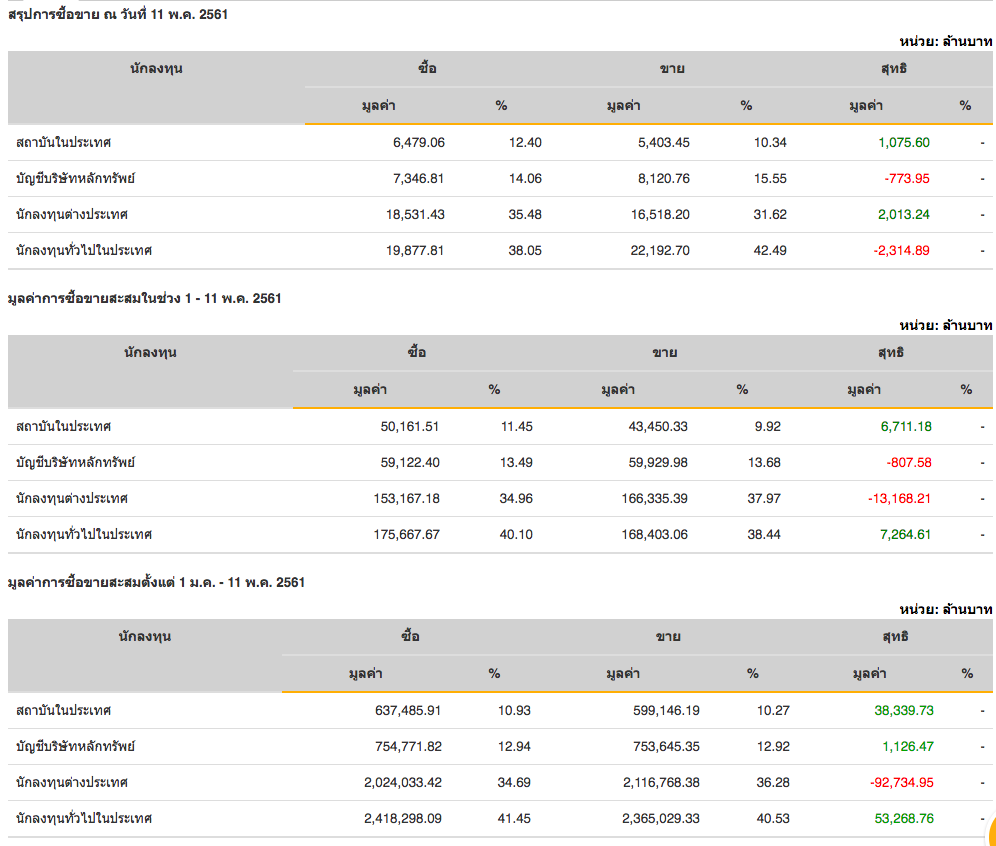Click the "มูลค่าการซื้อขายสะสมตั้งแต่ 1 ม.ค. - 11 พ.ค. 2561" heading
Image resolution: width=996 pixels, height=846 pixels.
156,582
